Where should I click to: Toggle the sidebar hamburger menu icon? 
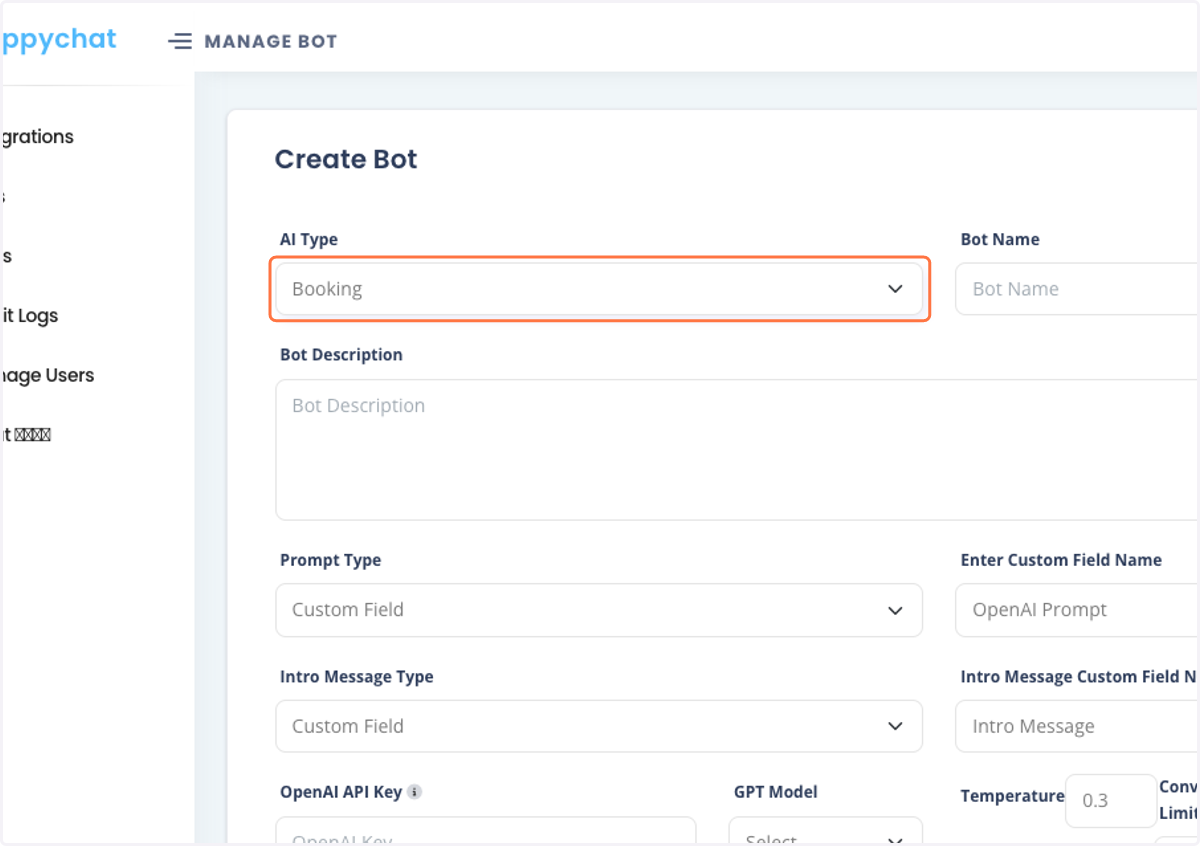pyautogui.click(x=180, y=42)
